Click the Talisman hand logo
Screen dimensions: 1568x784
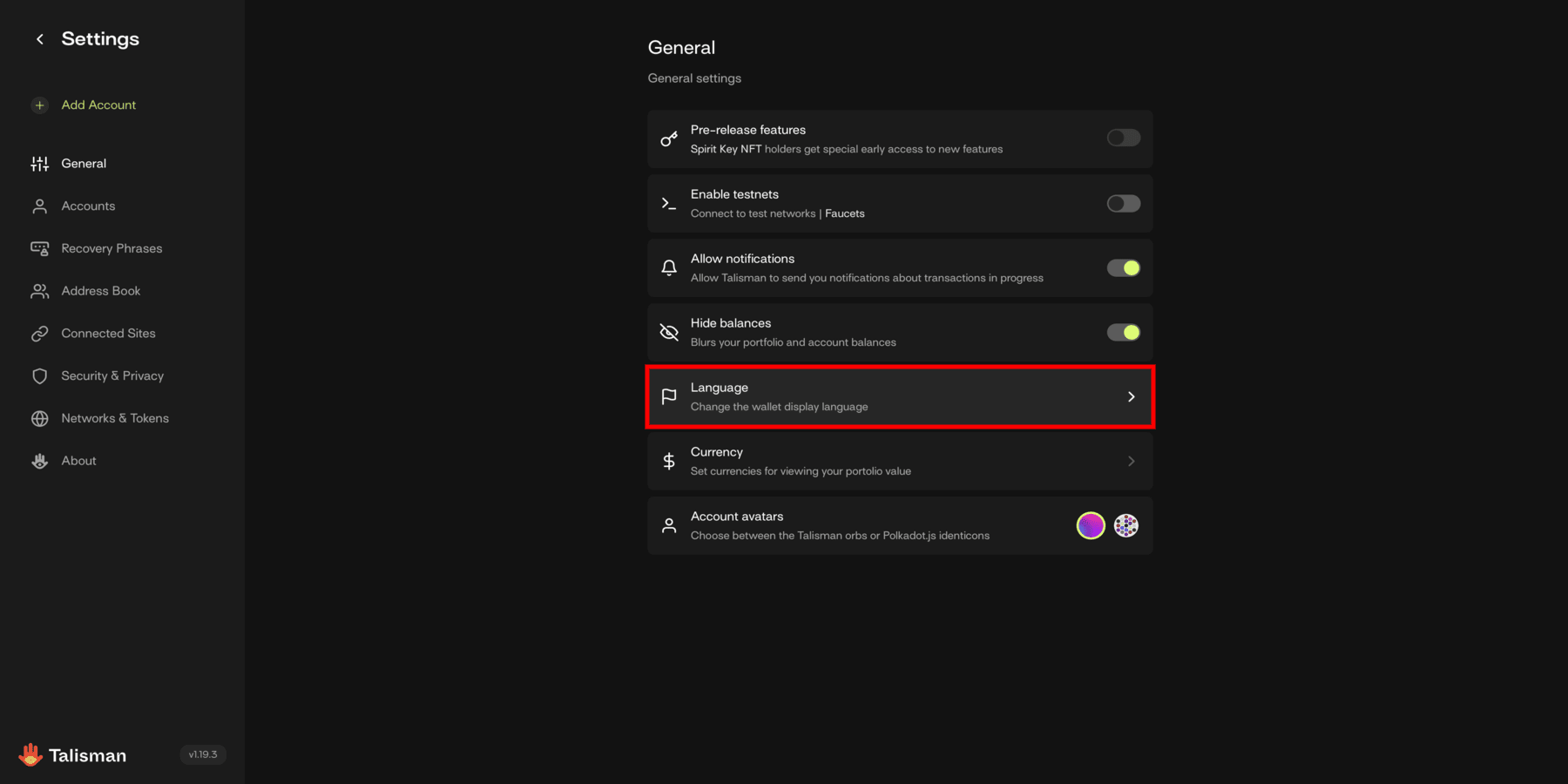click(x=30, y=754)
